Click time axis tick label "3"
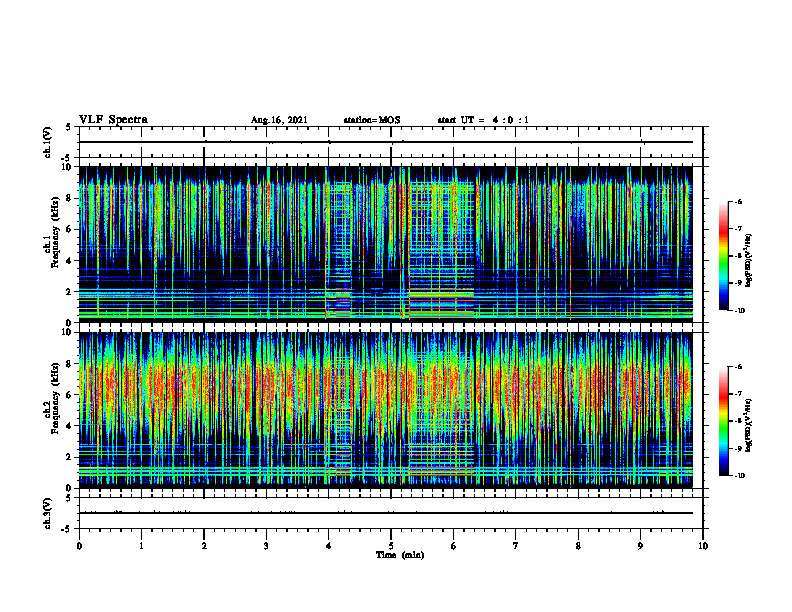 [x=266, y=546]
